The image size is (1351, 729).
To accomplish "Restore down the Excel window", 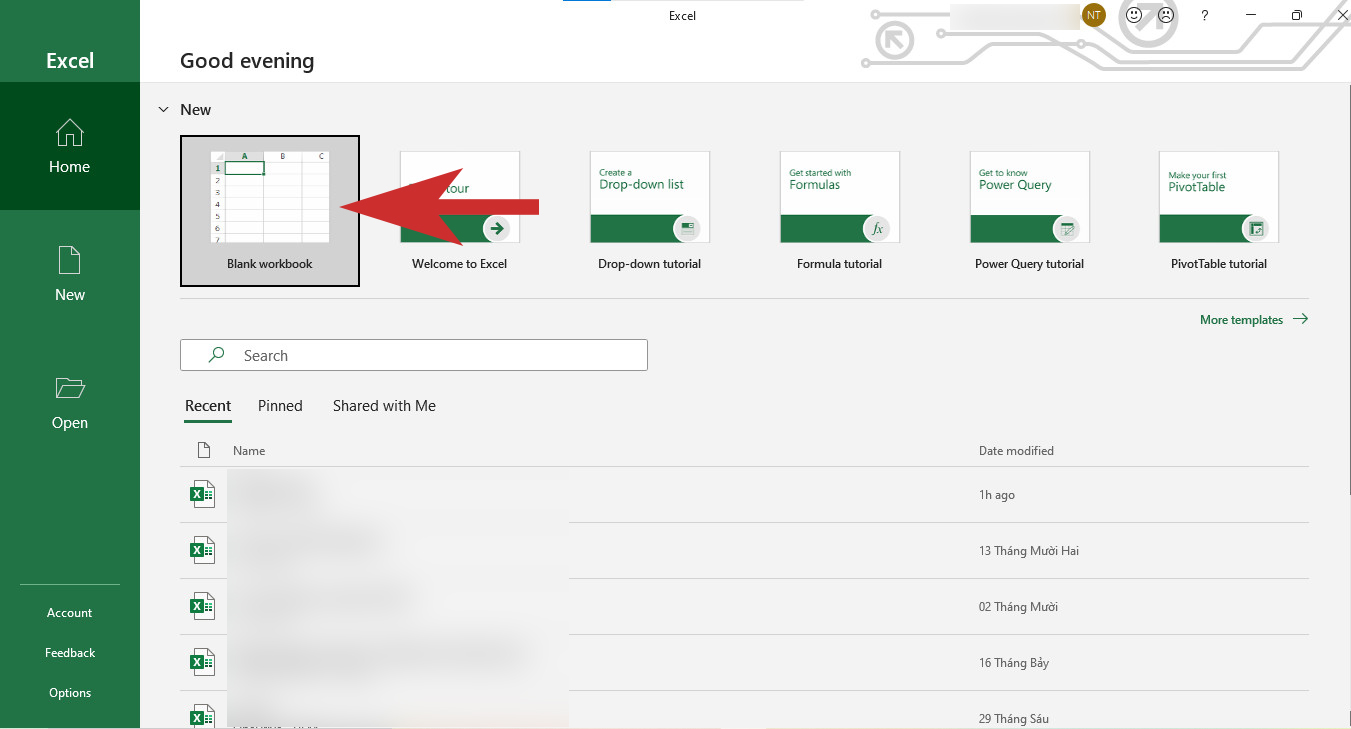I will [1296, 15].
